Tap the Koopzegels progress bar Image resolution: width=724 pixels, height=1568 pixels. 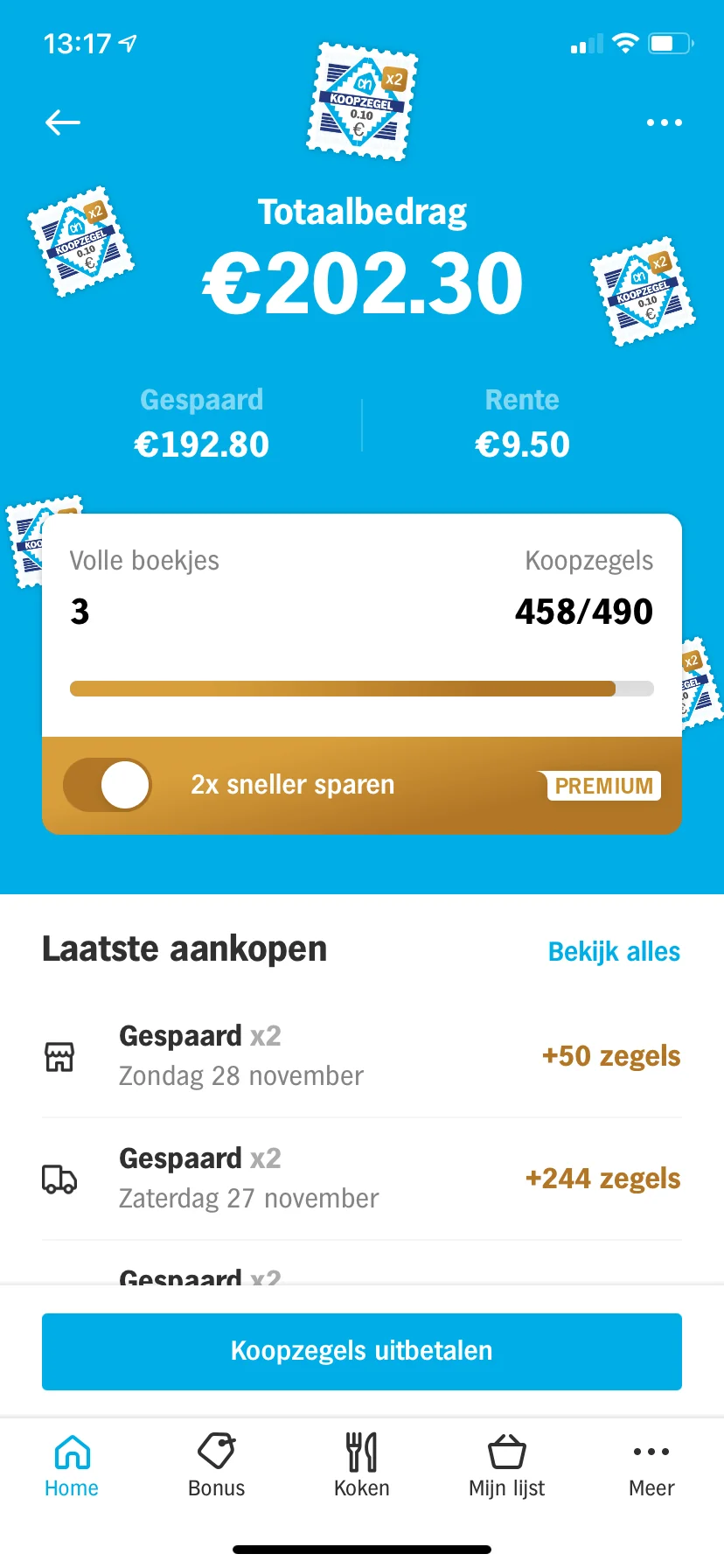[362, 689]
